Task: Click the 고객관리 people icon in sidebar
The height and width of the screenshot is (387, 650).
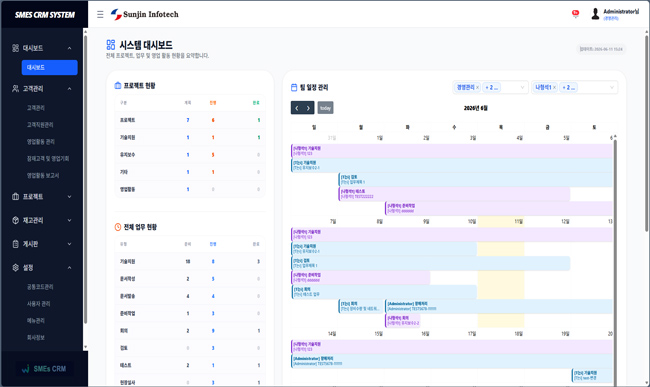Action: 15,89
